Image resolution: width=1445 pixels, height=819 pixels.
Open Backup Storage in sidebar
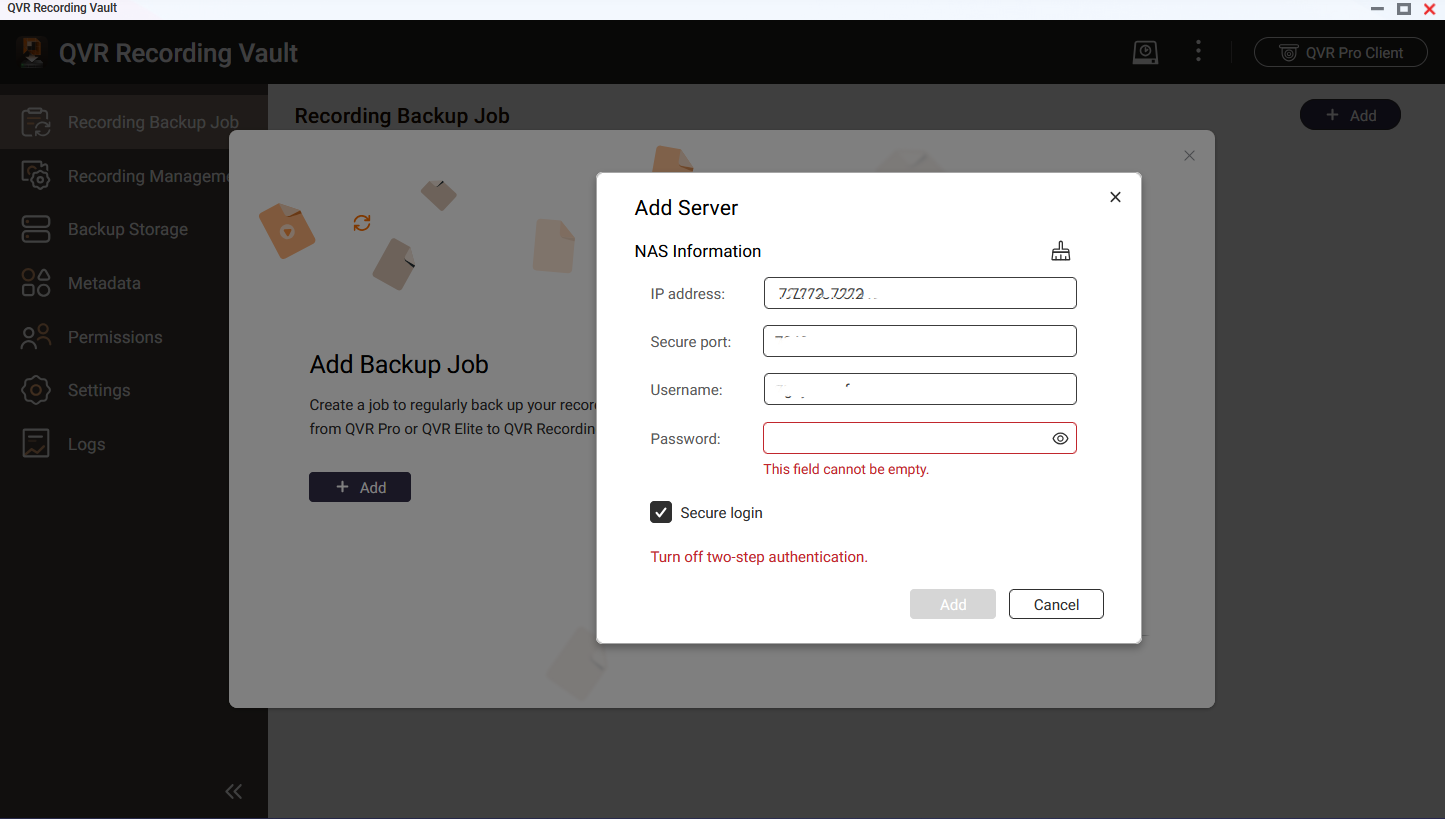tap(134, 229)
